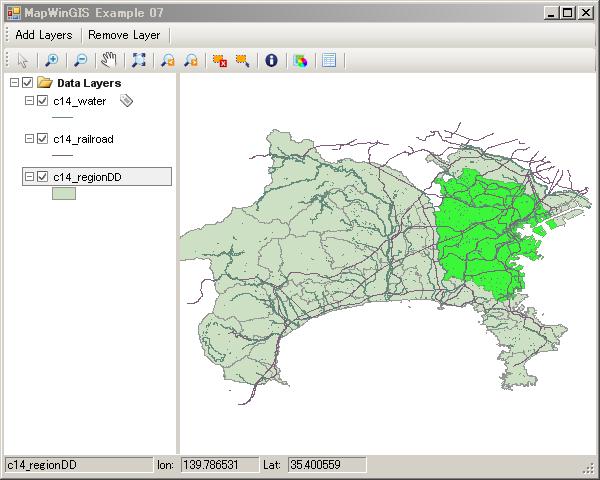Viewport: 600px width, 480px height.
Task: Activate the Zoom In tool
Action: [x=51, y=60]
